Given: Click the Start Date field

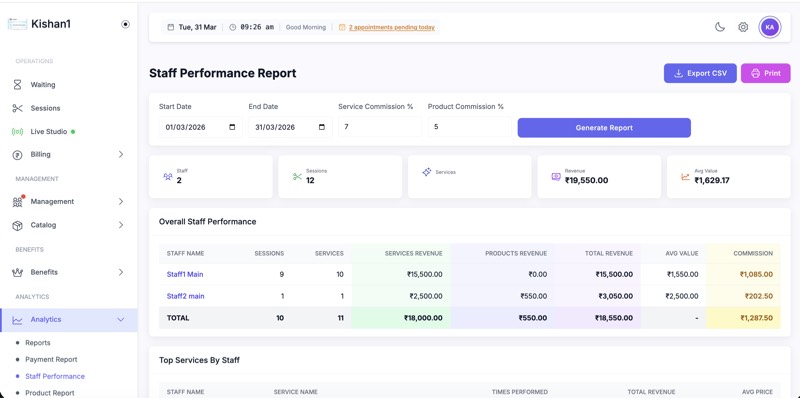Looking at the screenshot, I should (x=201, y=127).
